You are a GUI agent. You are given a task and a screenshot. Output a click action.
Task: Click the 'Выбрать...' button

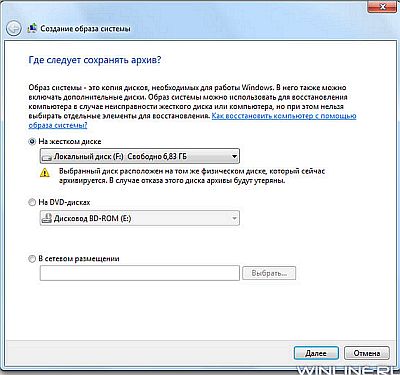[269, 273]
